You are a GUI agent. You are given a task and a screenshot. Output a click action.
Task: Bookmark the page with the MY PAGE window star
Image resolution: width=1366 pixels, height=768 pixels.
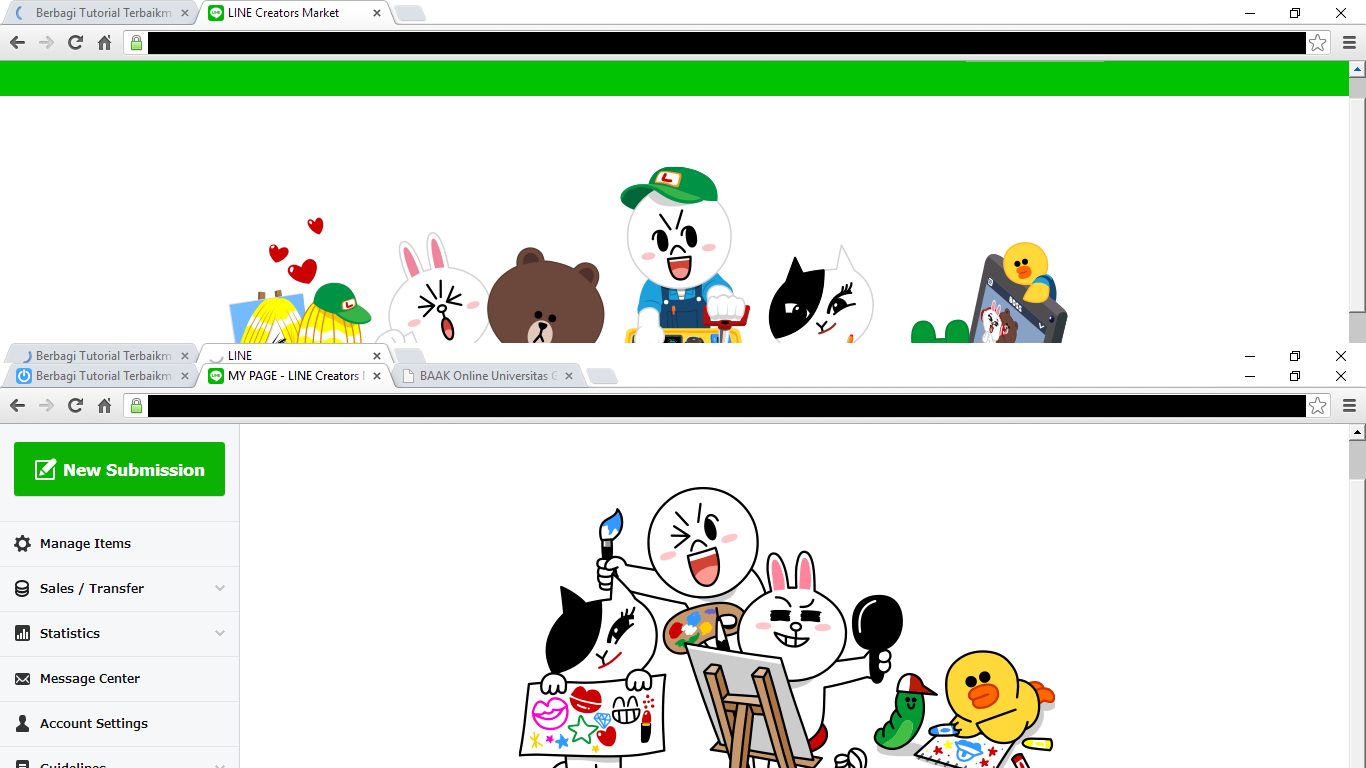[1318, 405]
